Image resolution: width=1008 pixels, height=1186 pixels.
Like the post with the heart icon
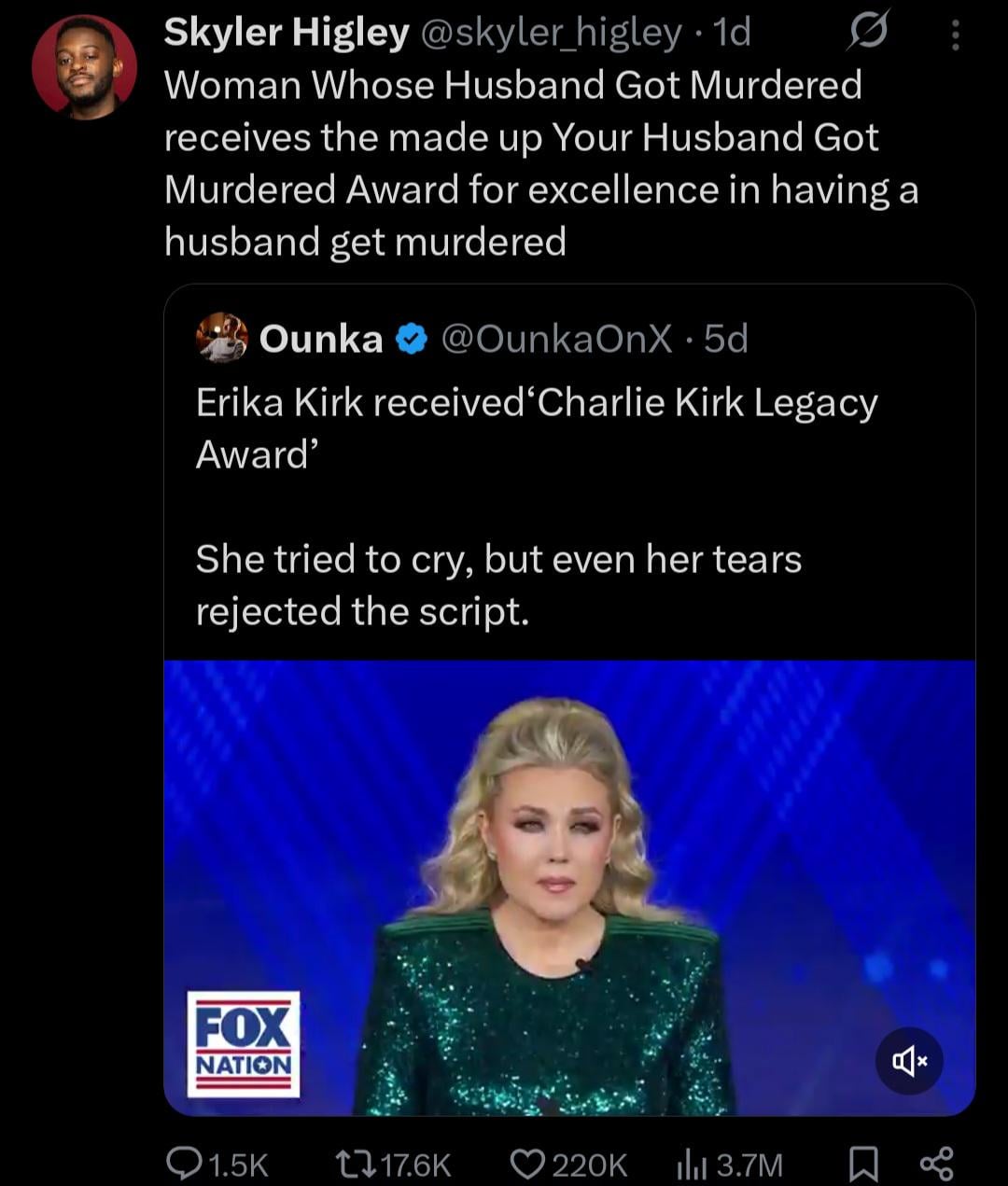point(529,1163)
